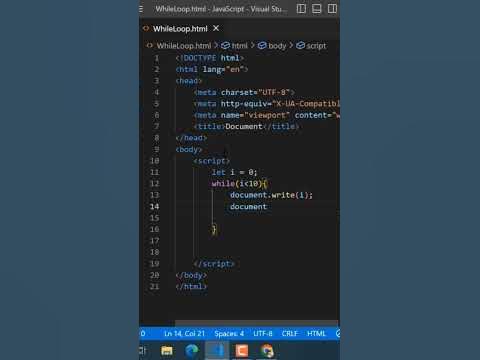Click the <body> tag on line 9
480x360 pixels.
[x=189, y=150]
